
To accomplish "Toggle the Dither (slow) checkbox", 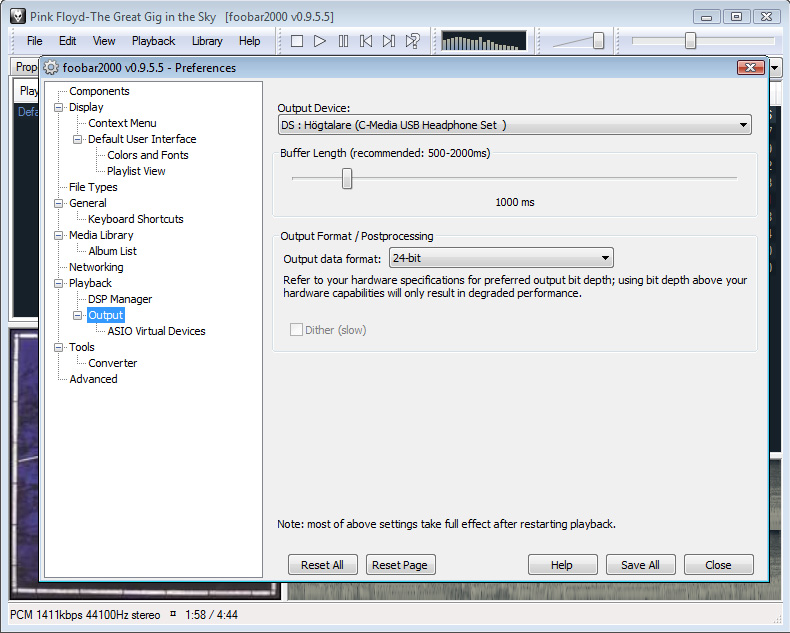I will coord(296,330).
